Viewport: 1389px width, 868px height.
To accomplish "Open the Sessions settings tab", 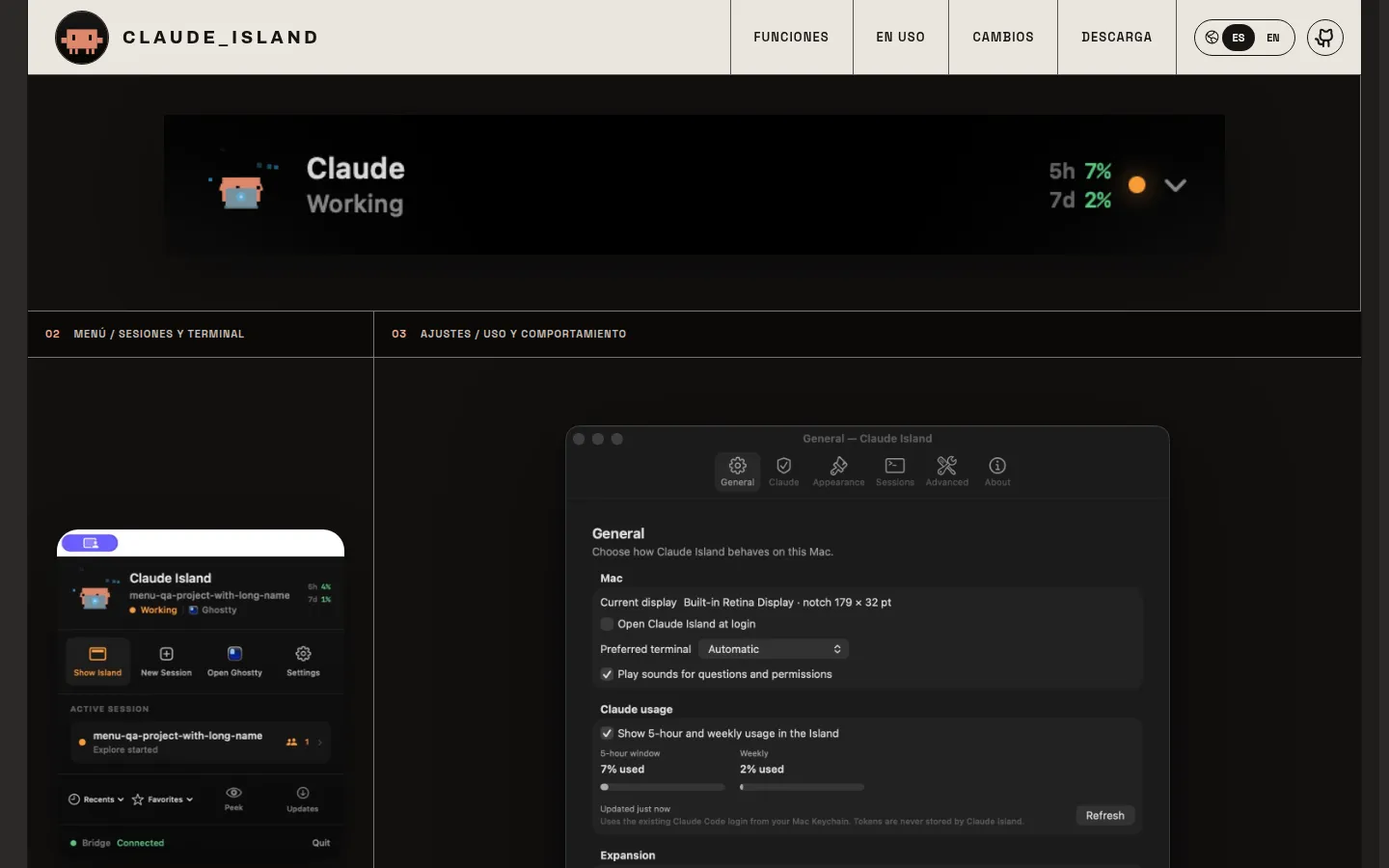I will [x=895, y=472].
